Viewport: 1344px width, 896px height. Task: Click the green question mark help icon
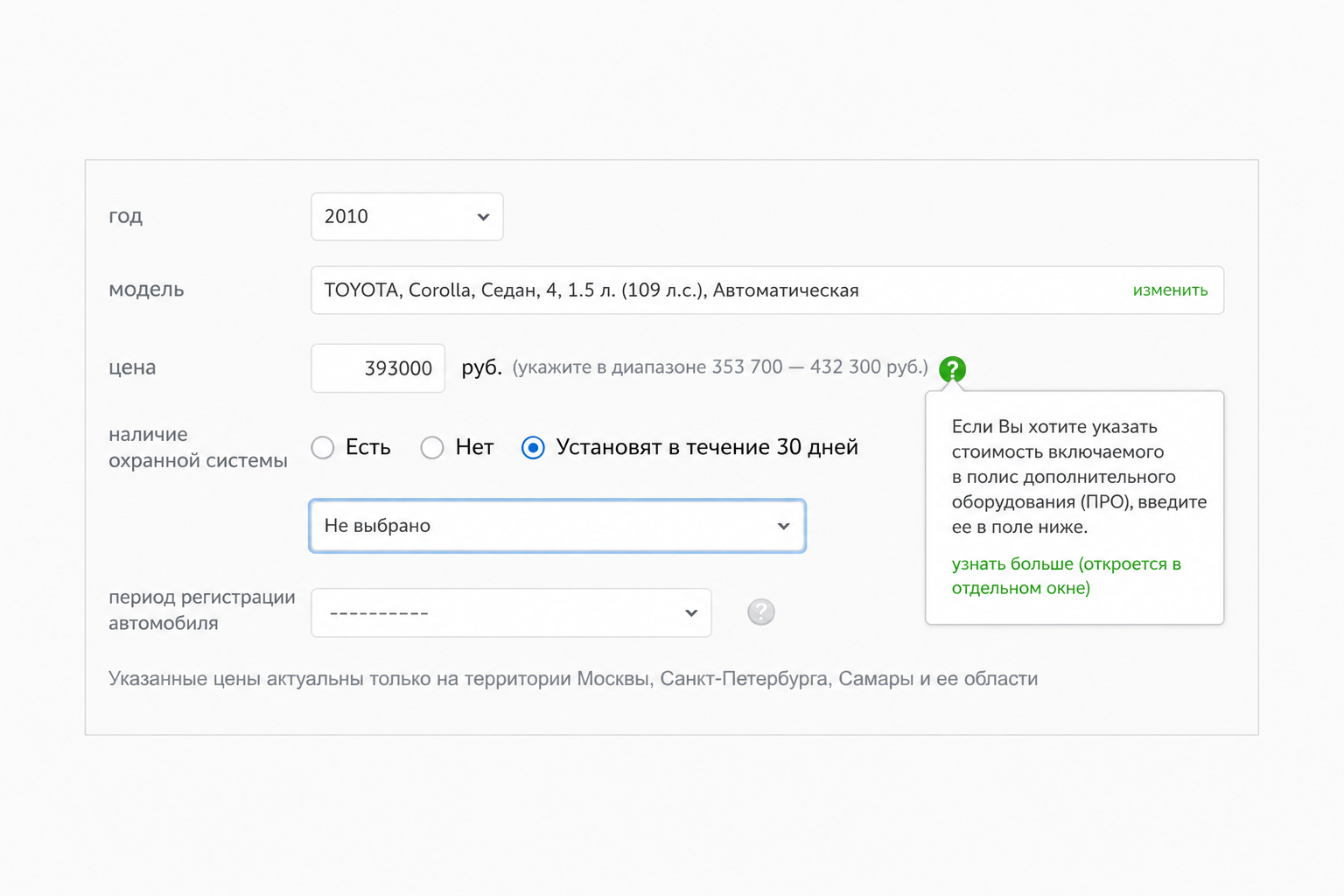[952, 369]
